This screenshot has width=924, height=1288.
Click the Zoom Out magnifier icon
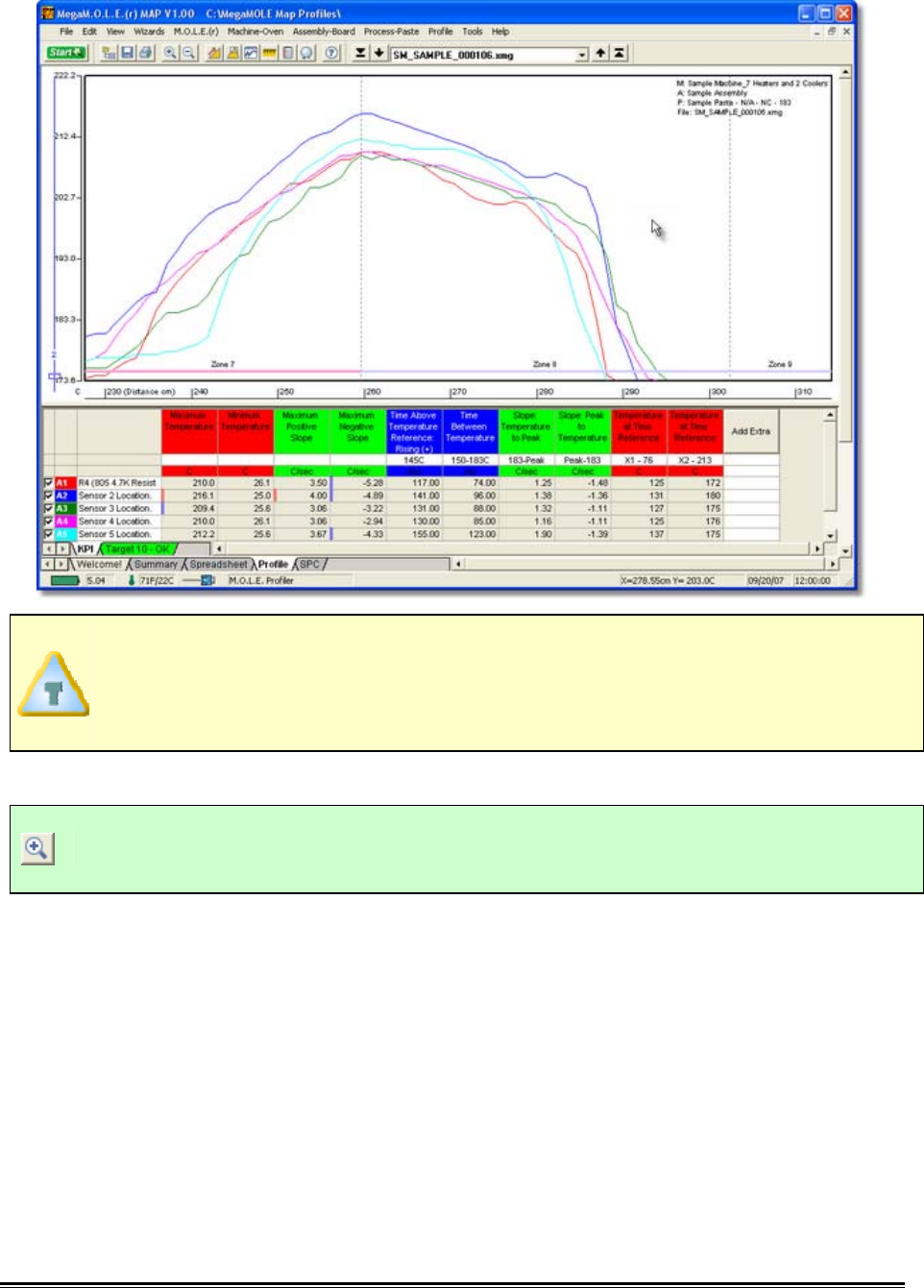[x=188, y=53]
